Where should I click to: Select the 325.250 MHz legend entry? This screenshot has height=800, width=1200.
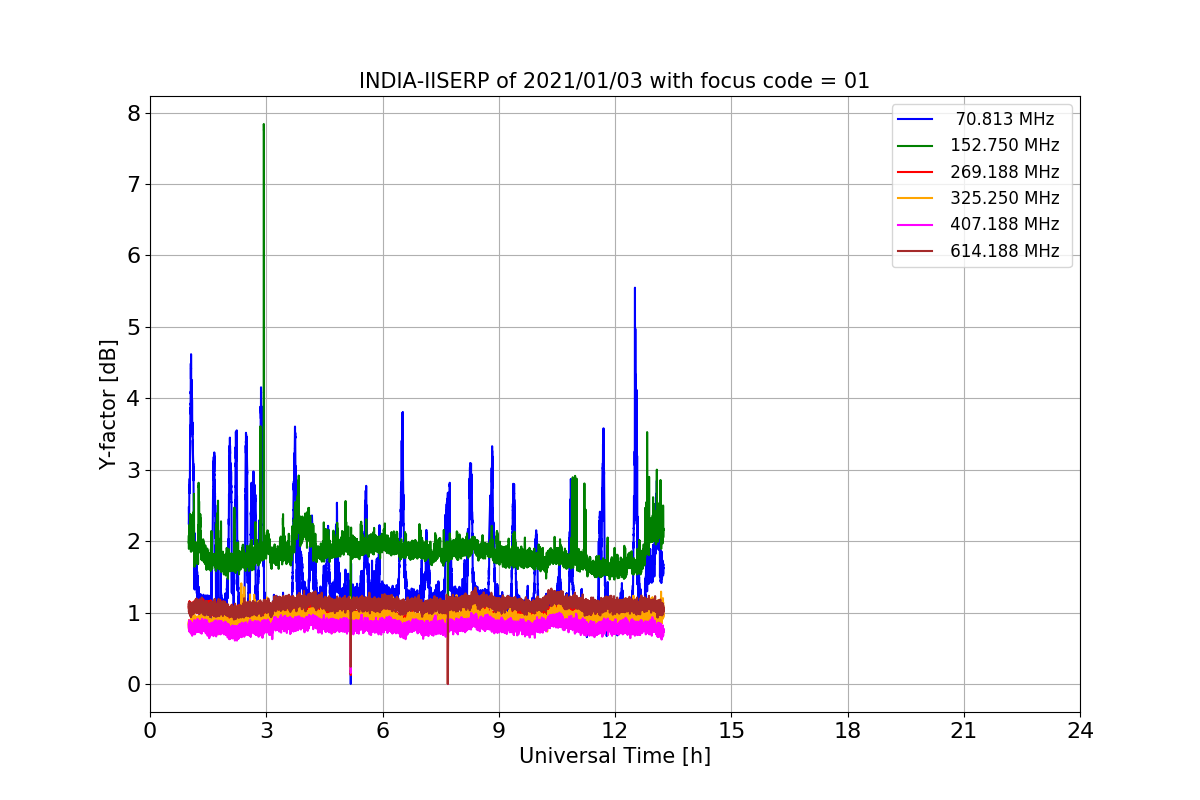(978, 198)
